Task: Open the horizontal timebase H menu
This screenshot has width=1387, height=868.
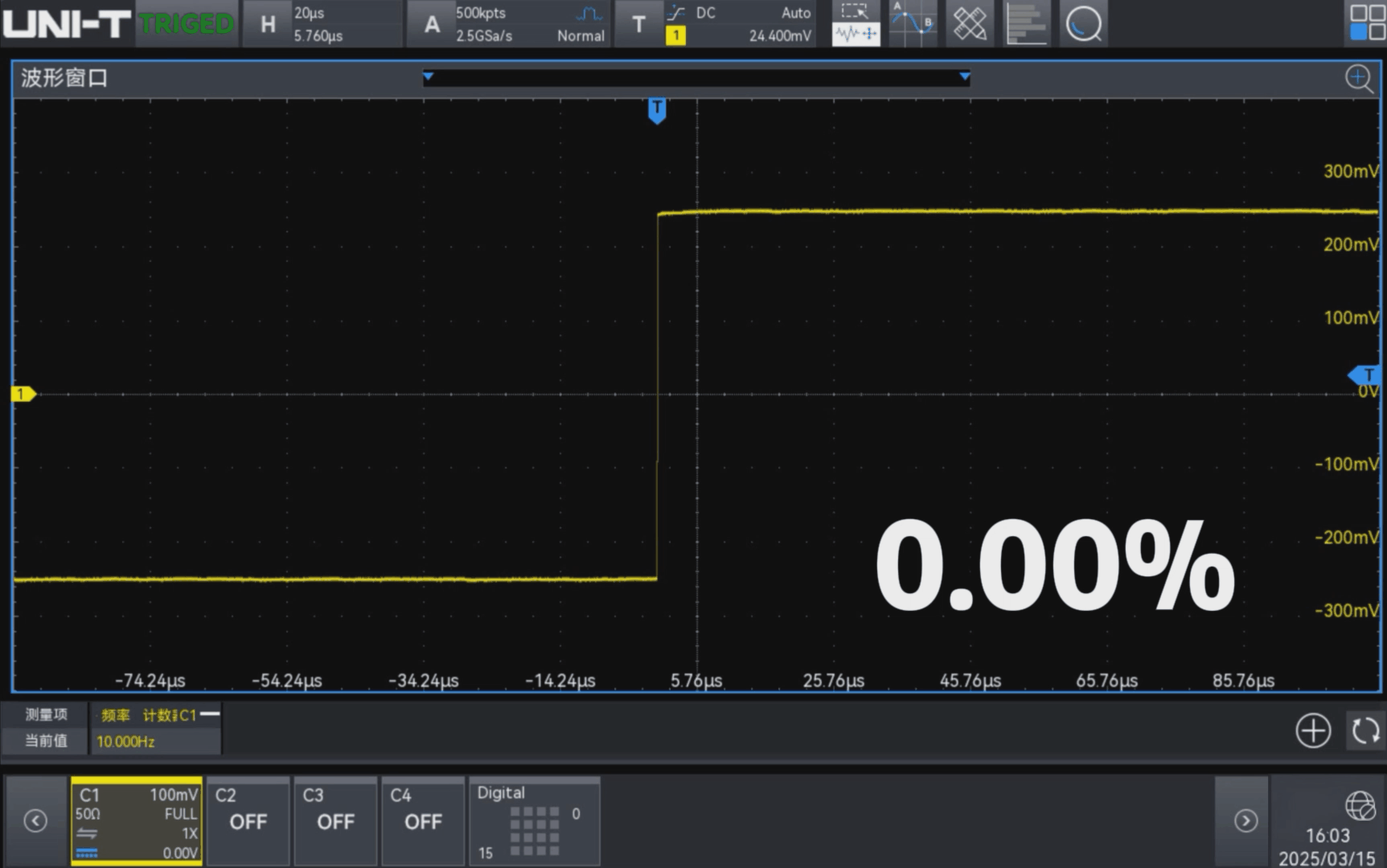Action: [269, 24]
